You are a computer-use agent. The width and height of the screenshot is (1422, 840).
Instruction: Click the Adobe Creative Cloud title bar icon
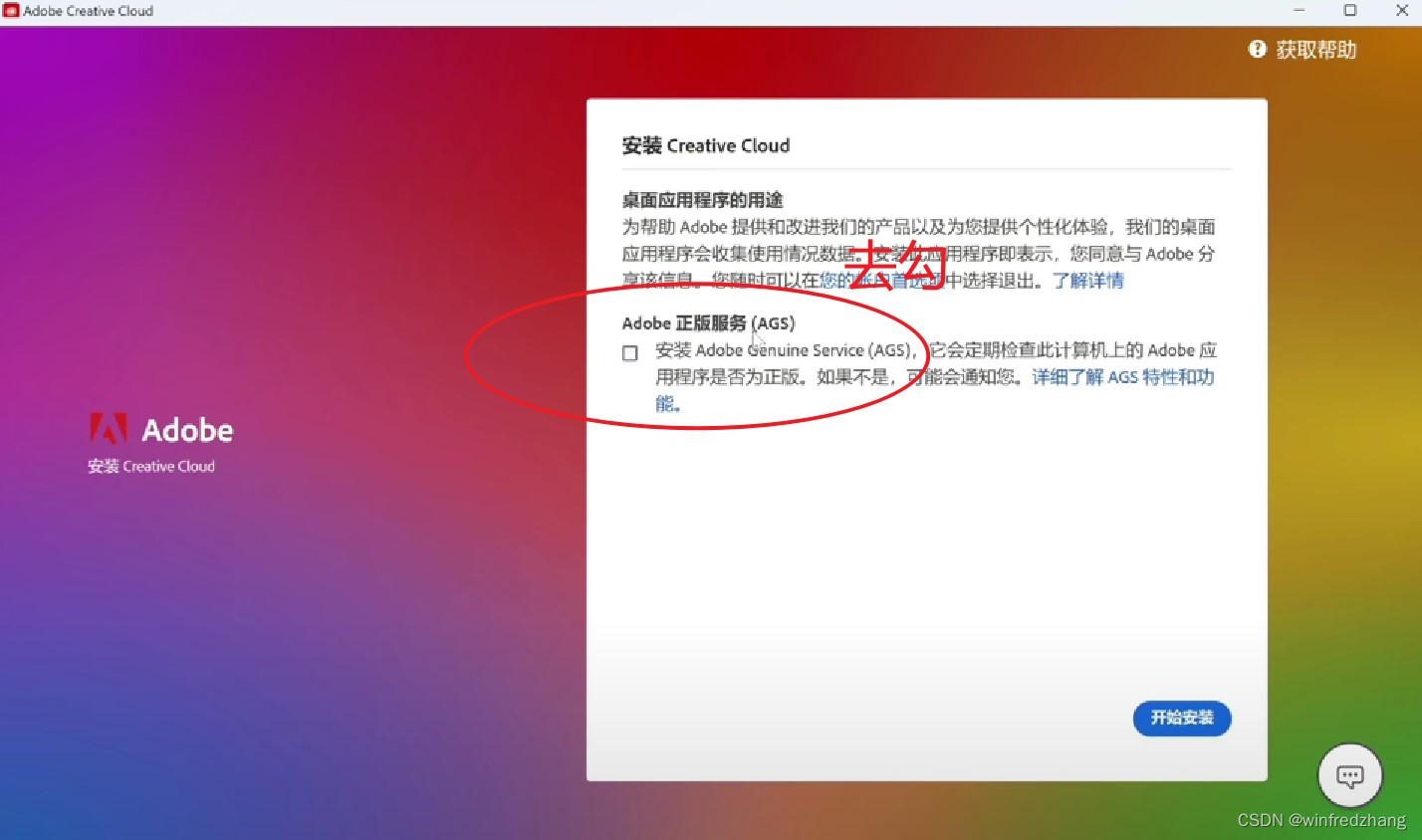point(11,11)
